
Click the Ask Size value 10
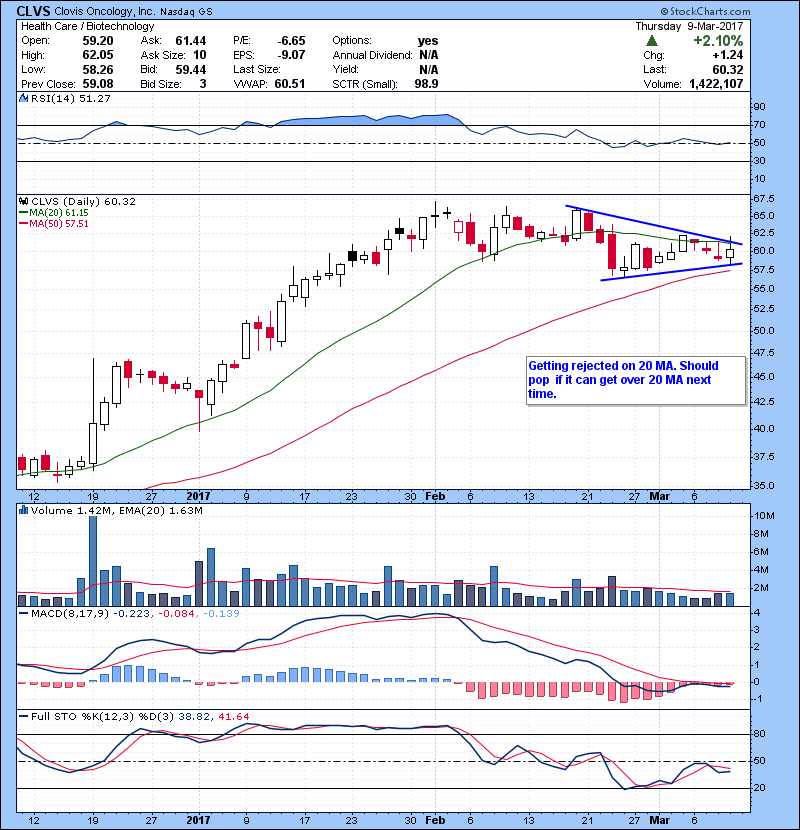pos(200,55)
